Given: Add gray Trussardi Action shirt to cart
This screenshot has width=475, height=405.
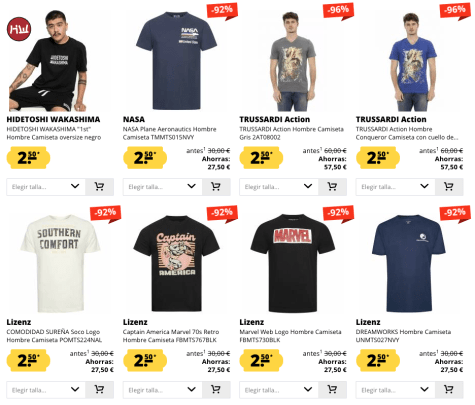Looking at the screenshot, I should click(332, 187).
